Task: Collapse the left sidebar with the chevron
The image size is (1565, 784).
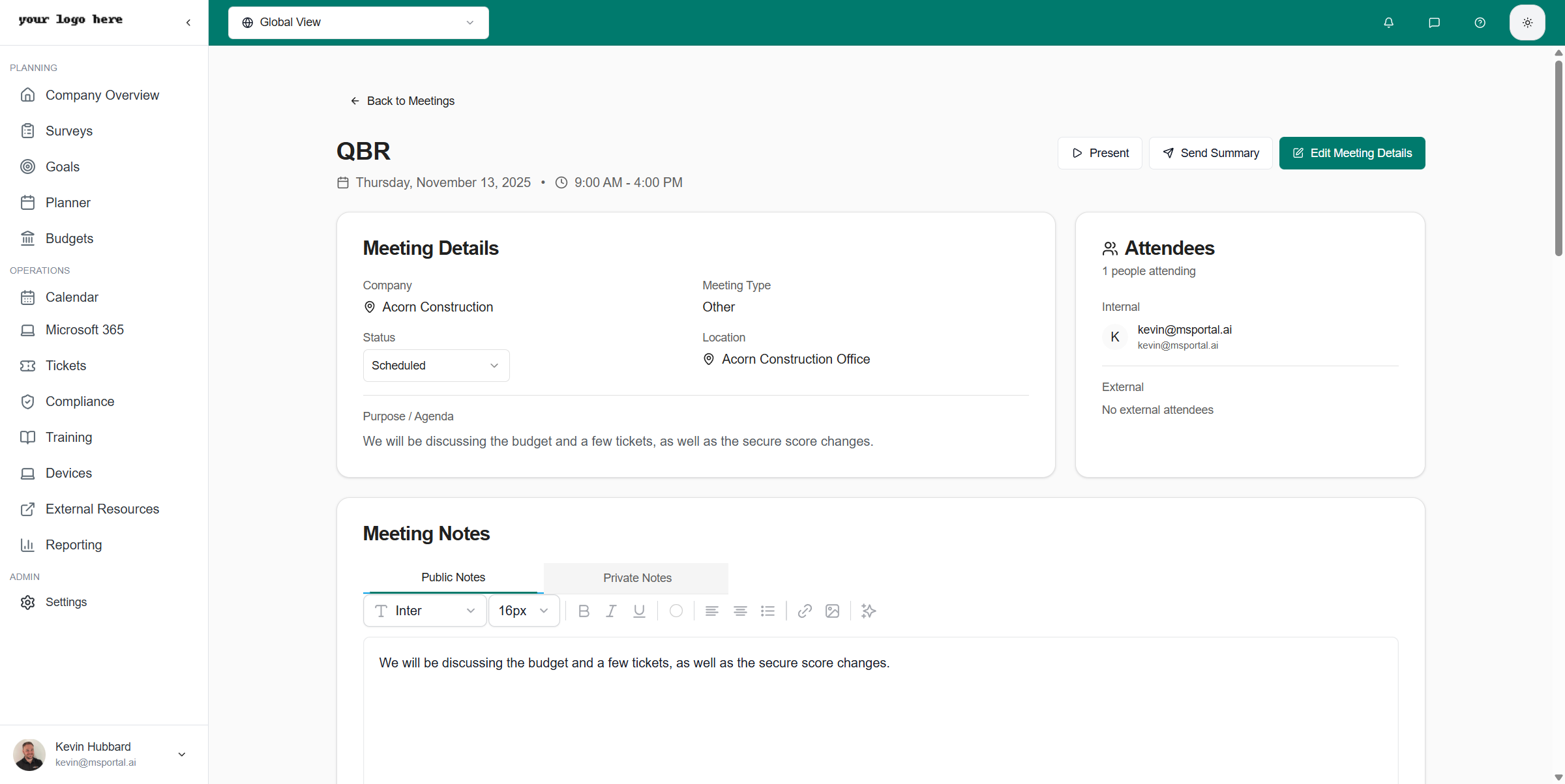Action: tap(188, 22)
